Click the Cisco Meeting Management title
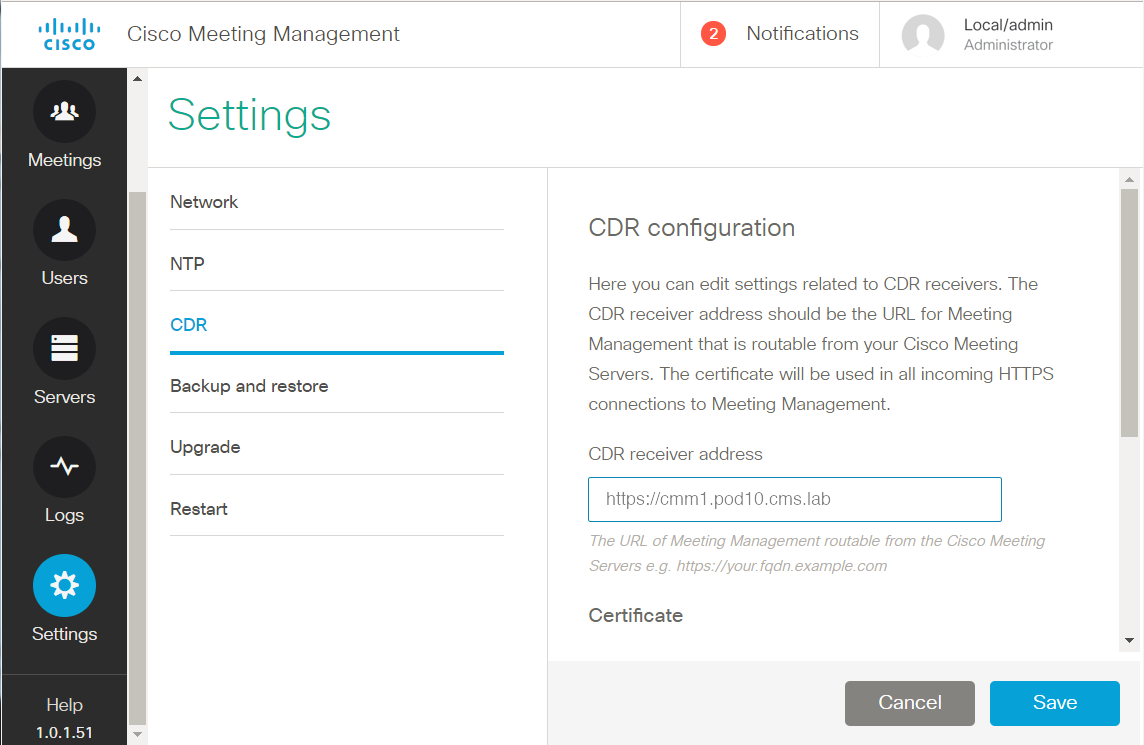The image size is (1144, 745). 263,34
